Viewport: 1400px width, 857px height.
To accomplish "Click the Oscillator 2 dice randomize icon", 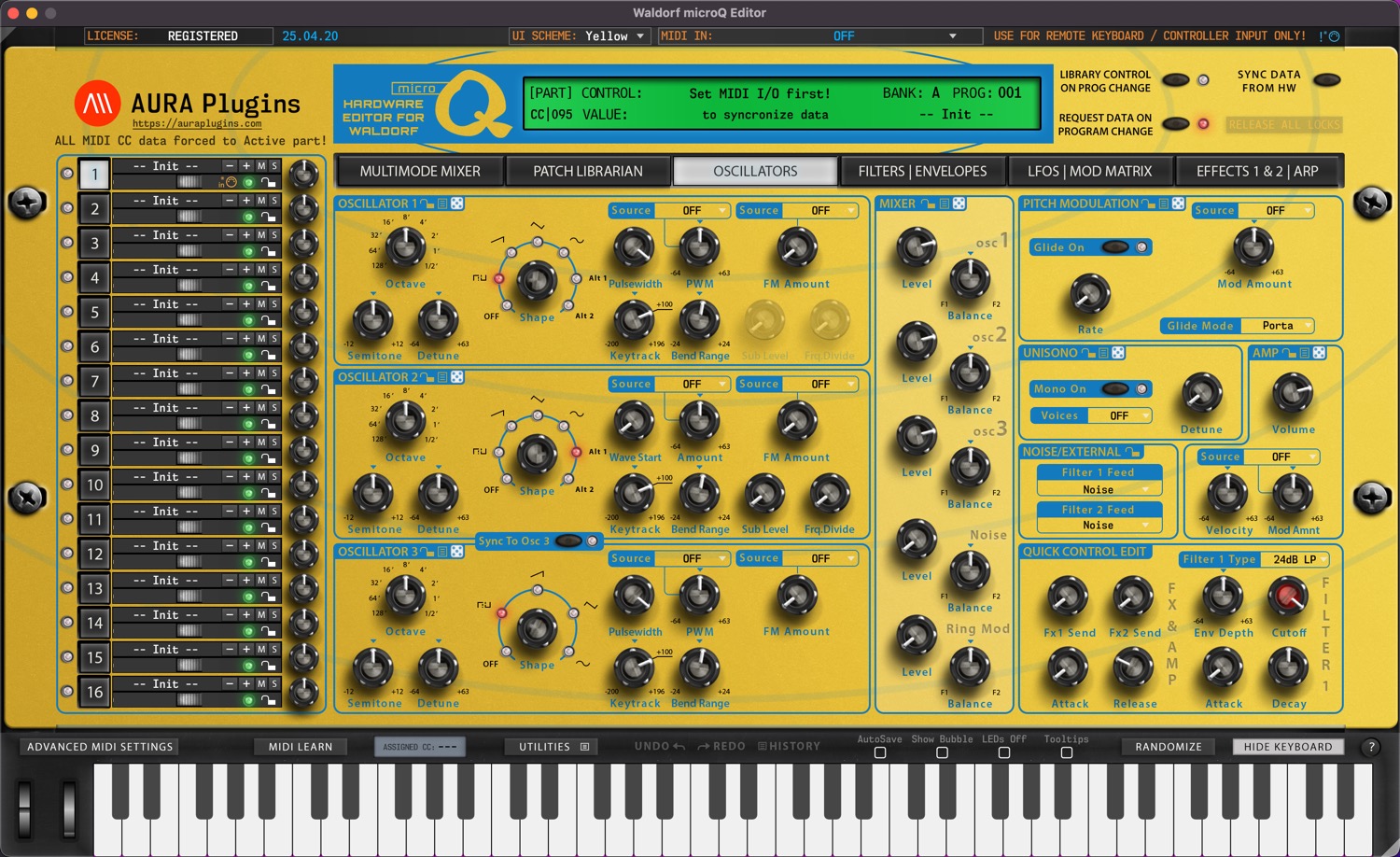I will (457, 377).
